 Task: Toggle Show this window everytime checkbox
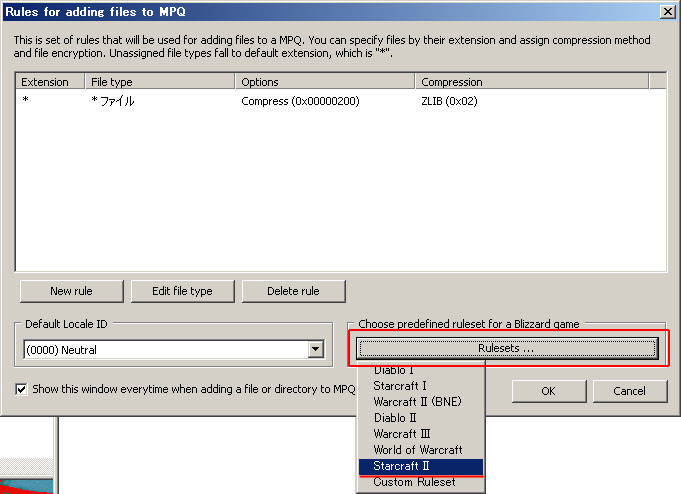click(x=21, y=389)
